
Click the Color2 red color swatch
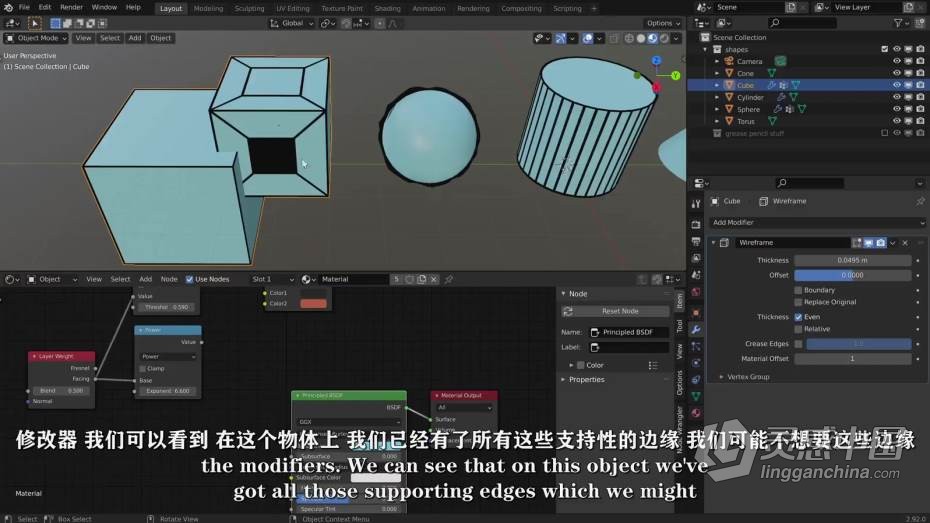coord(313,304)
